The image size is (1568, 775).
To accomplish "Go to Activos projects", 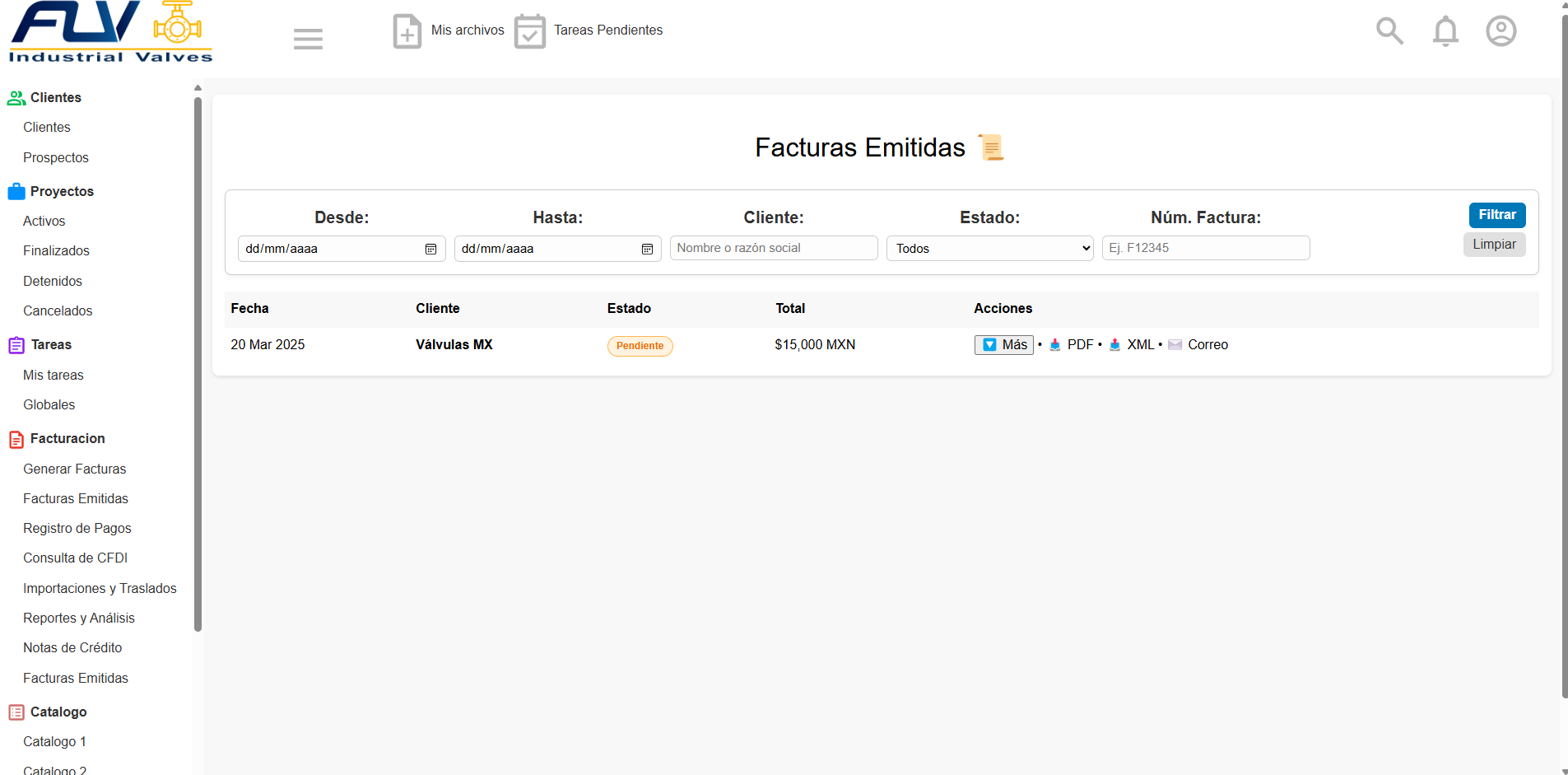I will [x=44, y=221].
